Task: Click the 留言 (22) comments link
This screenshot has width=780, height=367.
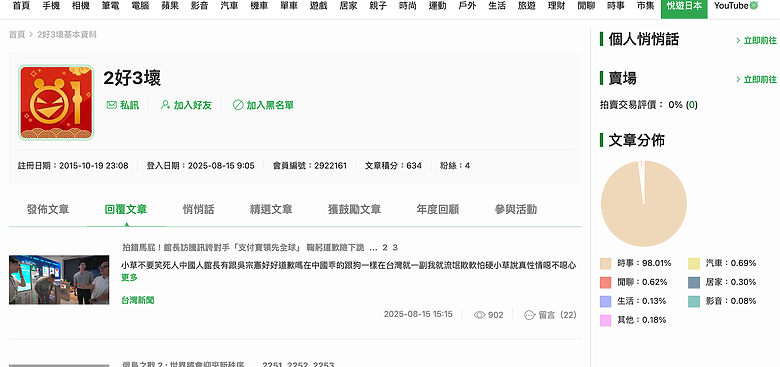Action: (x=557, y=315)
